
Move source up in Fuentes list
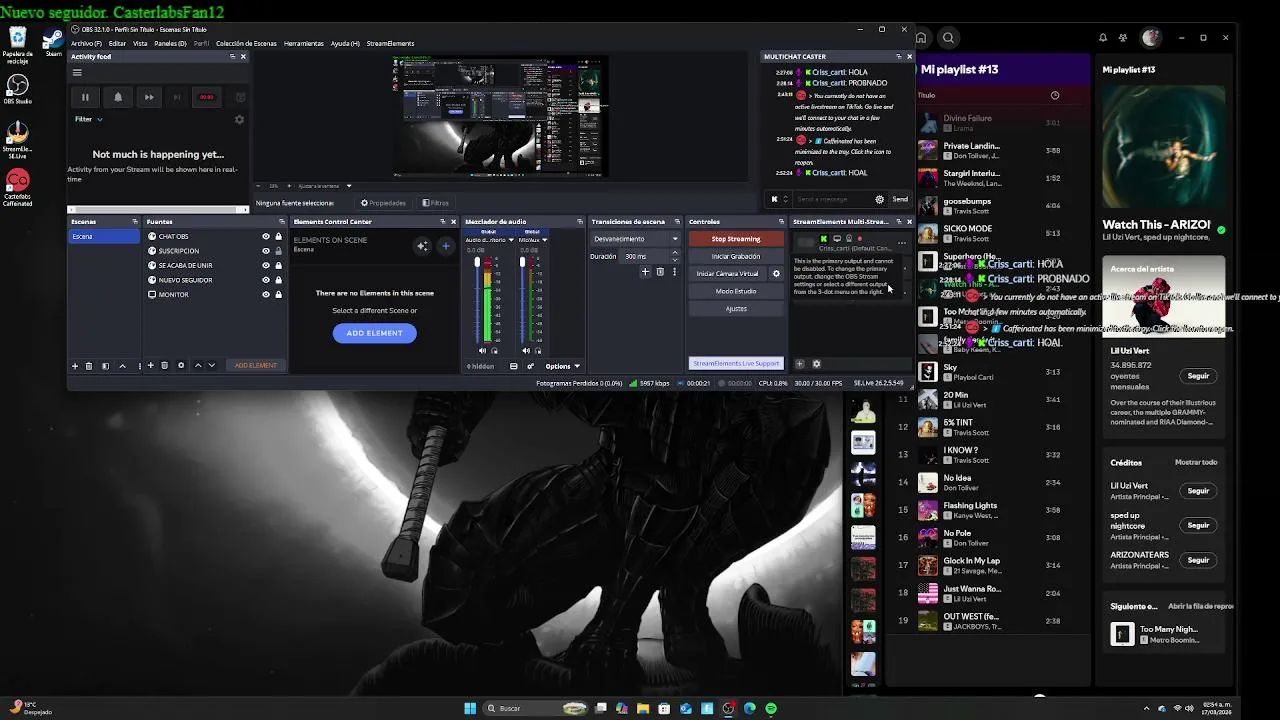tap(198, 366)
